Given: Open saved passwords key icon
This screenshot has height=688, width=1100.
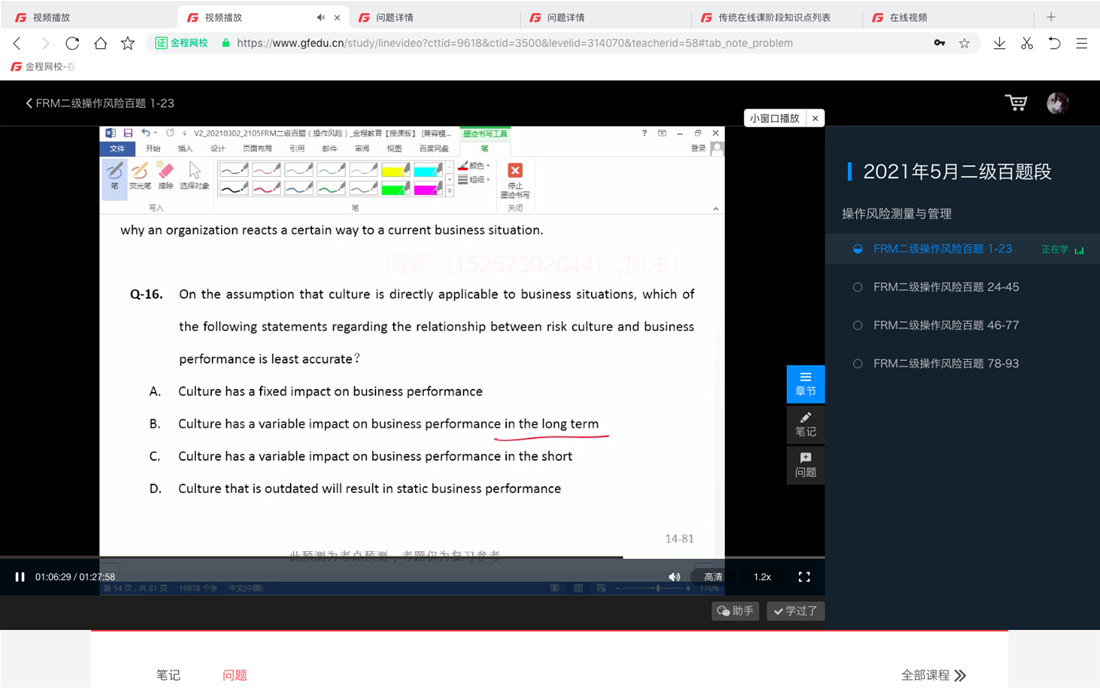Looking at the screenshot, I should tap(939, 43).
